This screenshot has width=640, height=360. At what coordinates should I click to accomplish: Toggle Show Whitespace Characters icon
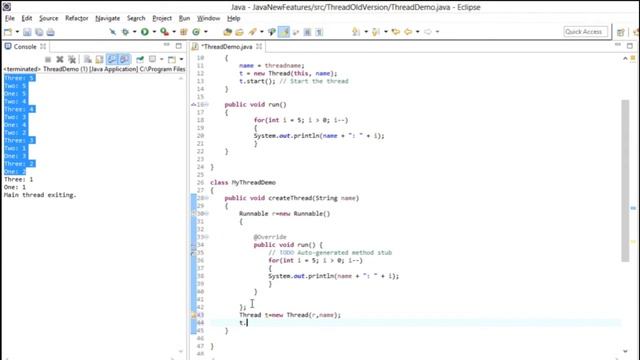point(320,32)
